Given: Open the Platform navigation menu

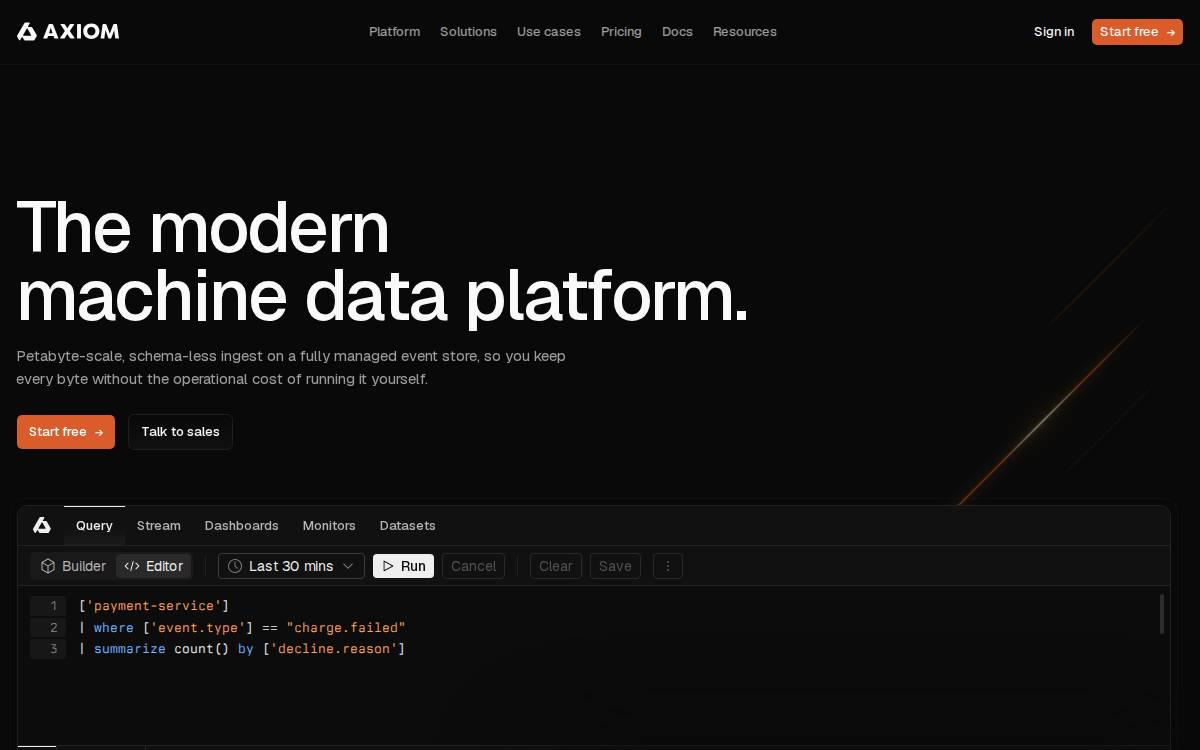Looking at the screenshot, I should 395,32.
